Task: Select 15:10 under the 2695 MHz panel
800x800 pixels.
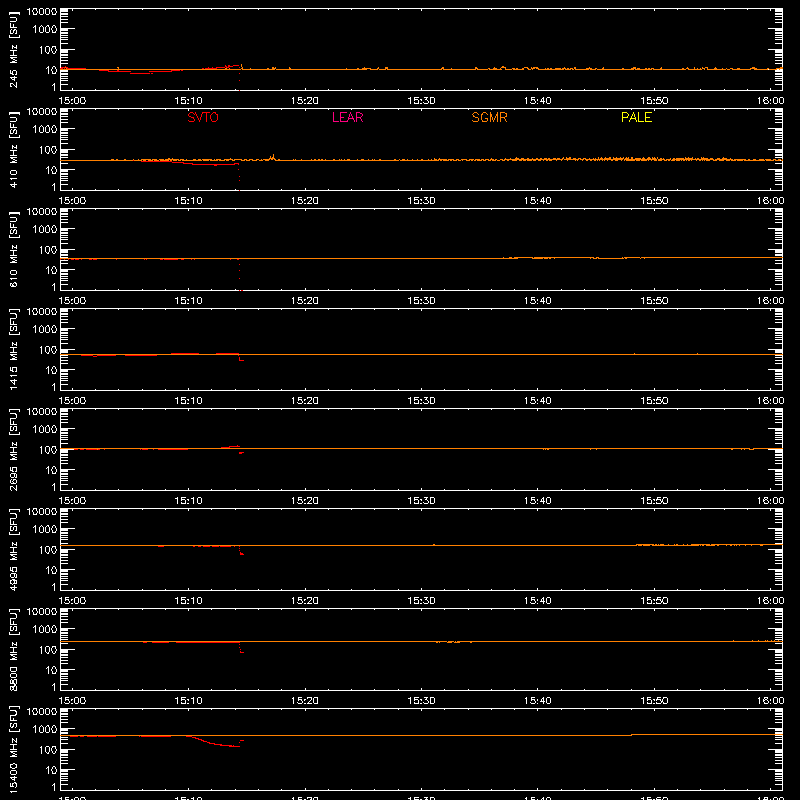Action: coord(189,501)
